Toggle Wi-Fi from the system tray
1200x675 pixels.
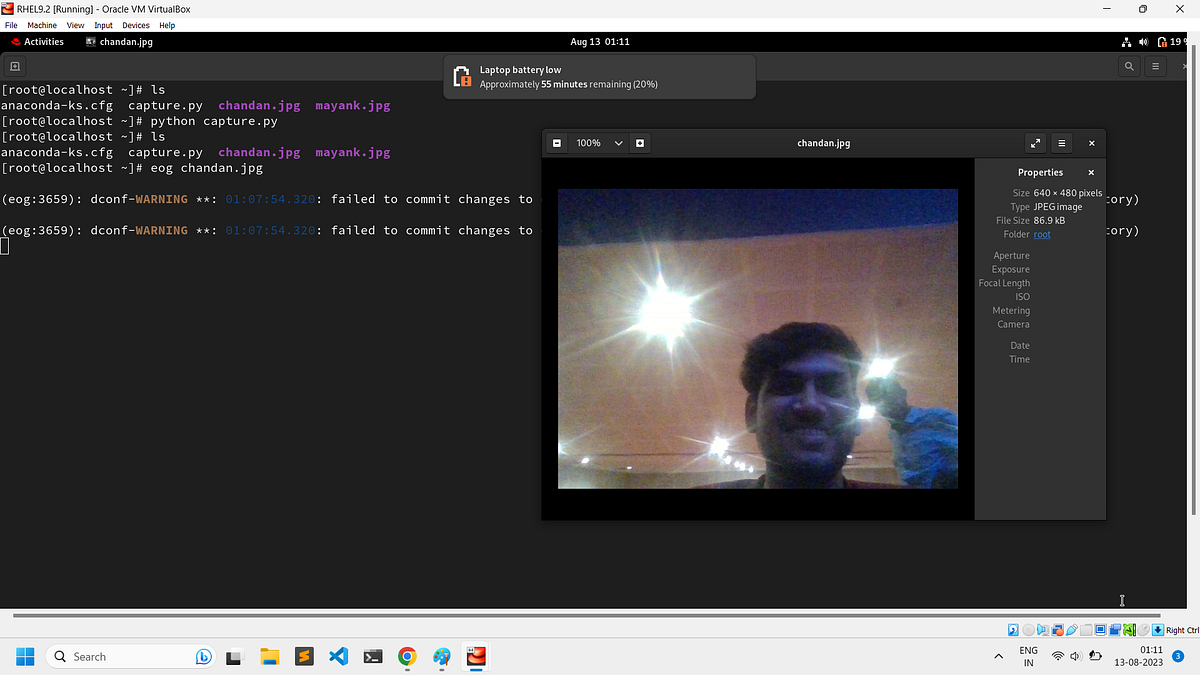point(1058,656)
